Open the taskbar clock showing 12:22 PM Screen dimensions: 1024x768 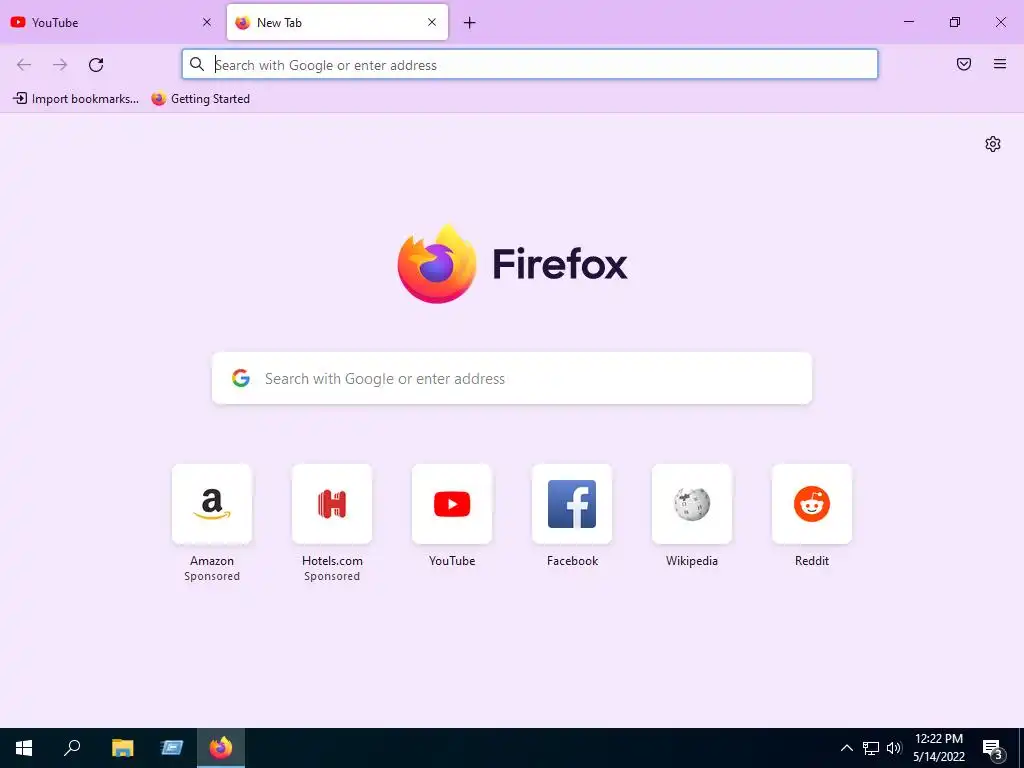click(x=938, y=748)
